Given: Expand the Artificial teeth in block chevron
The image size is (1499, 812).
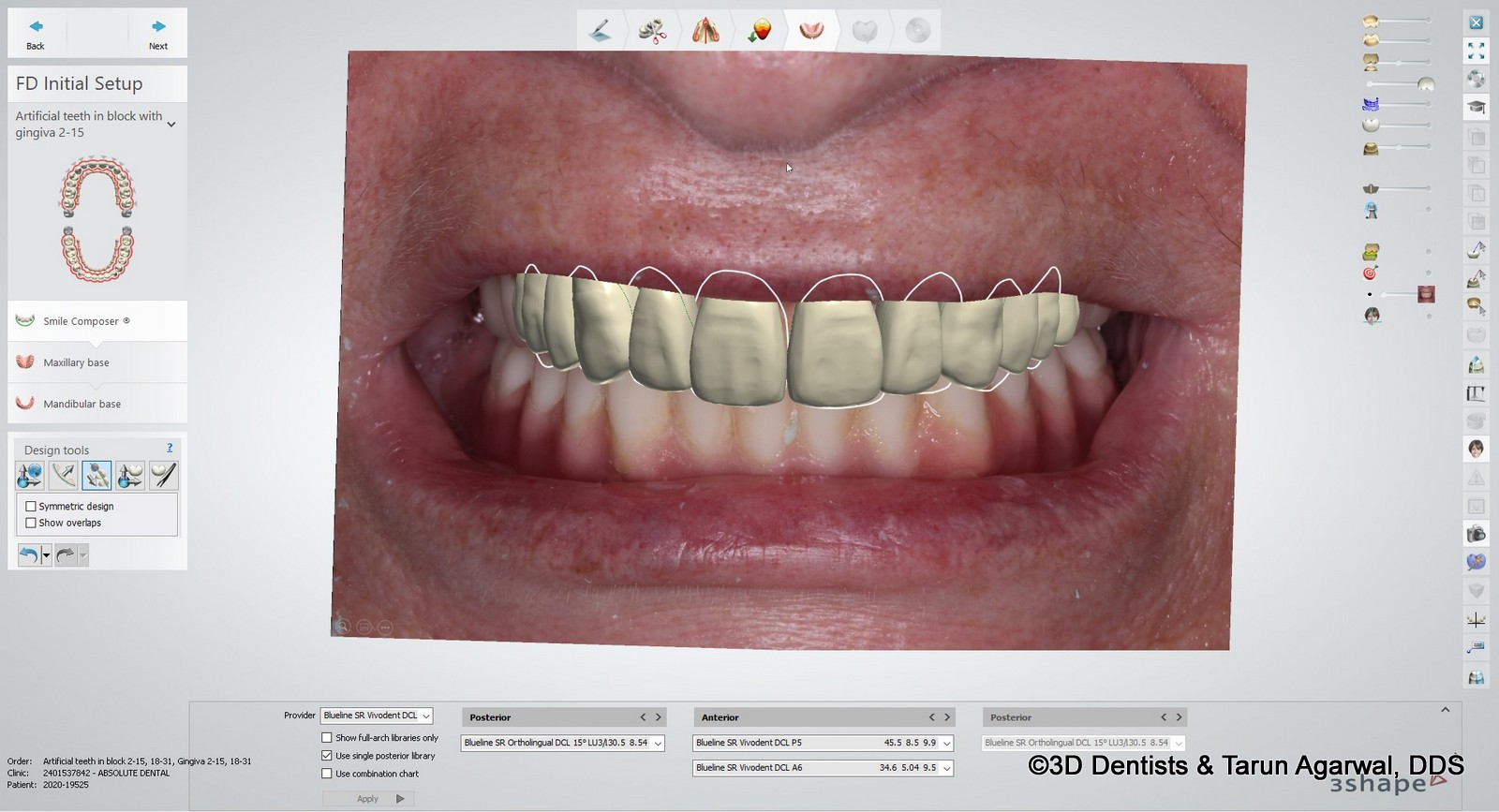Looking at the screenshot, I should (x=171, y=125).
